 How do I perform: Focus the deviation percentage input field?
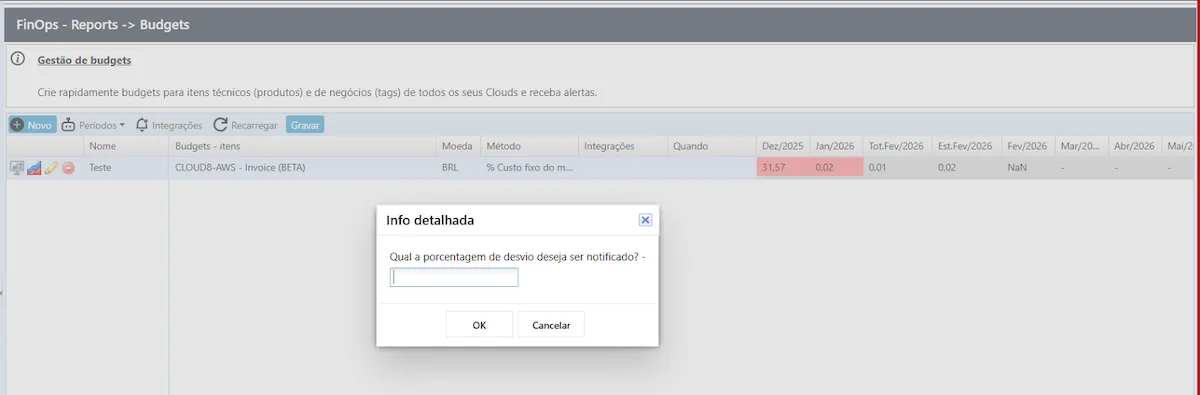coord(455,278)
